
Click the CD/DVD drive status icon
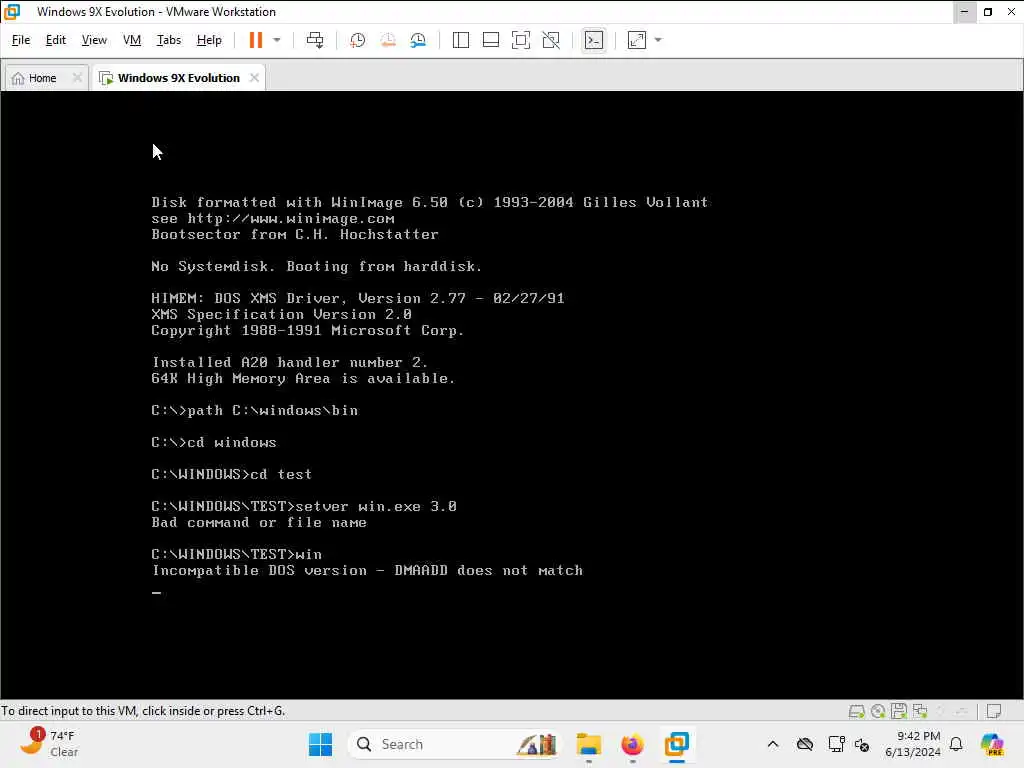coord(878,711)
